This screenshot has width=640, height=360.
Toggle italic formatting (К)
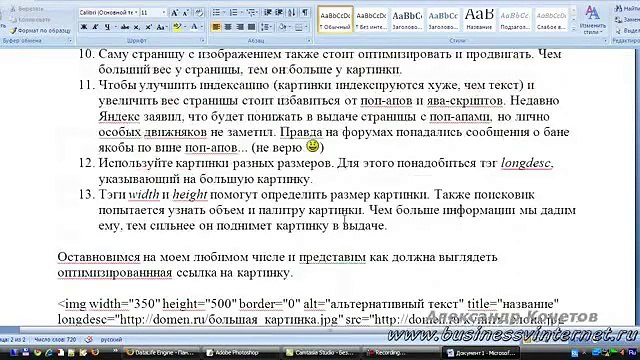click(95, 27)
